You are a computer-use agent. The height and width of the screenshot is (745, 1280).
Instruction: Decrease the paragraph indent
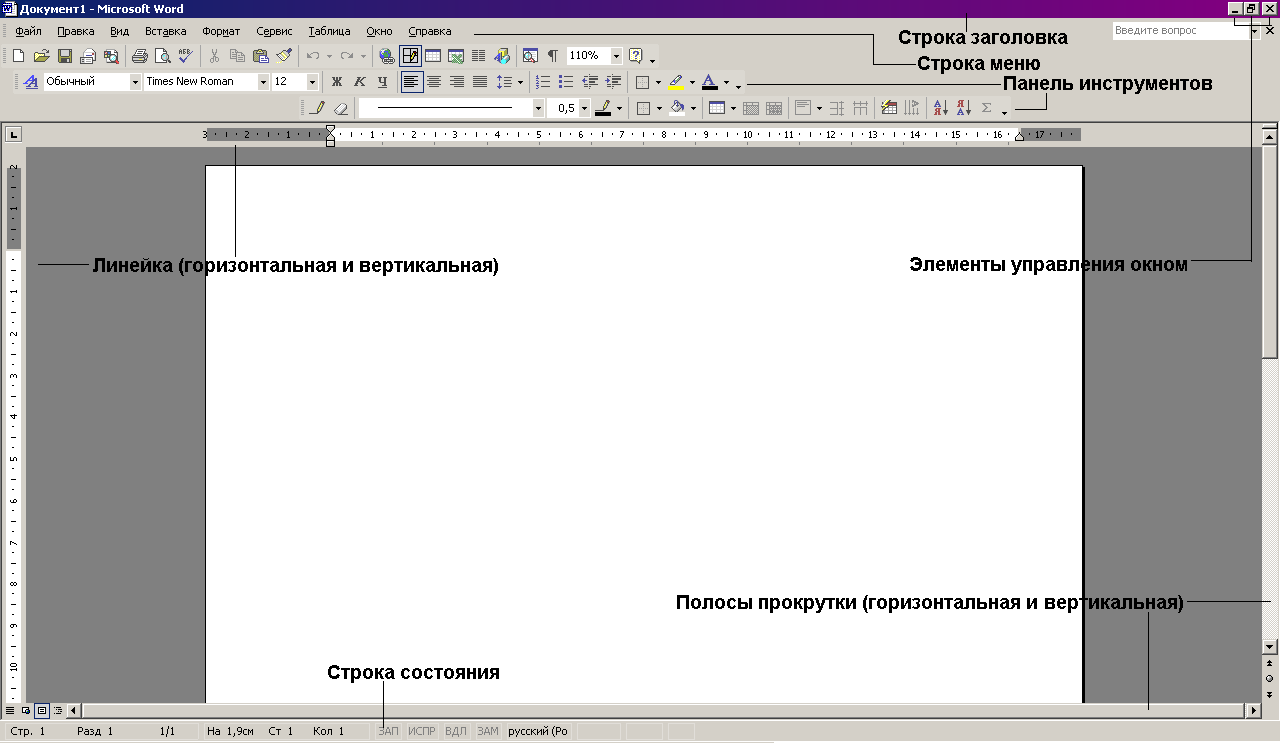590,82
